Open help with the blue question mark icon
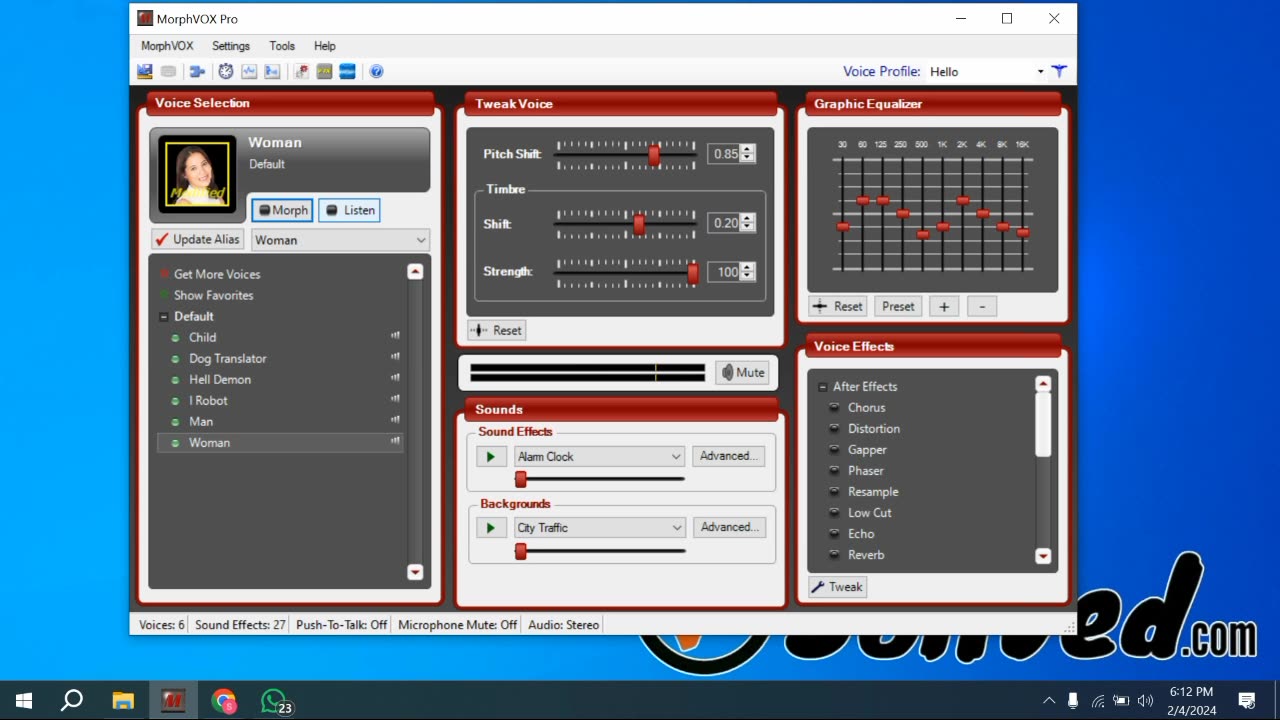This screenshot has height=720, width=1280. [x=376, y=71]
